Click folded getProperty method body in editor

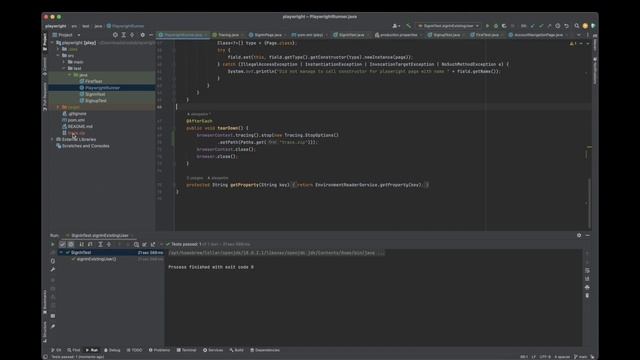[360, 185]
